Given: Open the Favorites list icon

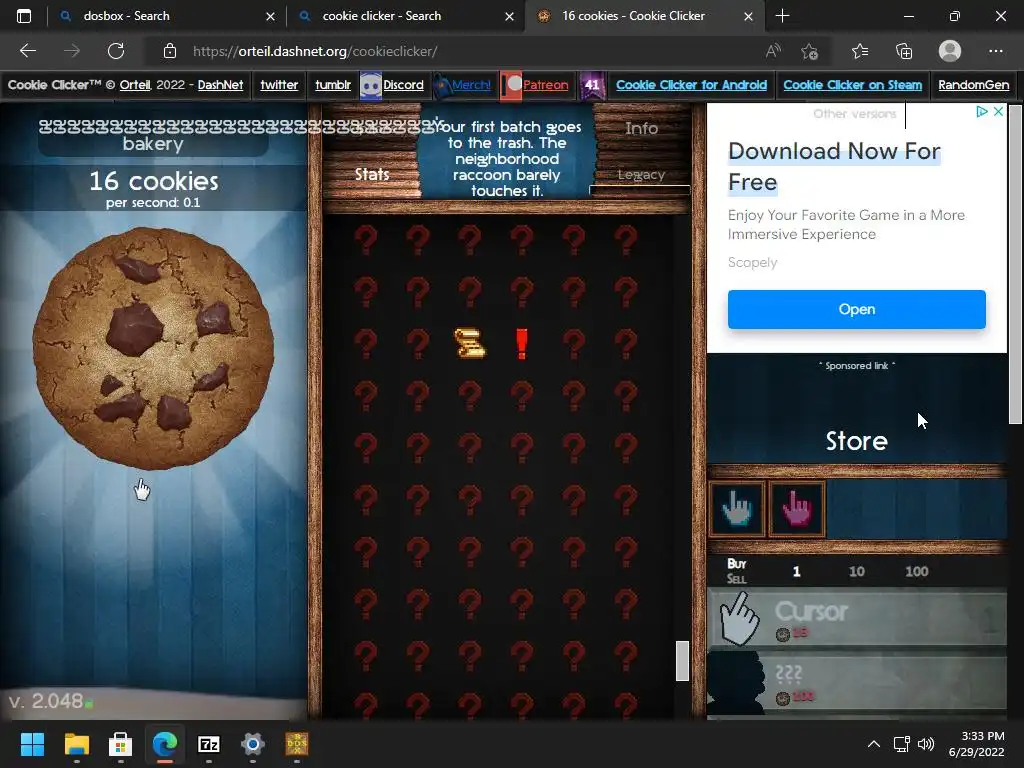Looking at the screenshot, I should (859, 51).
